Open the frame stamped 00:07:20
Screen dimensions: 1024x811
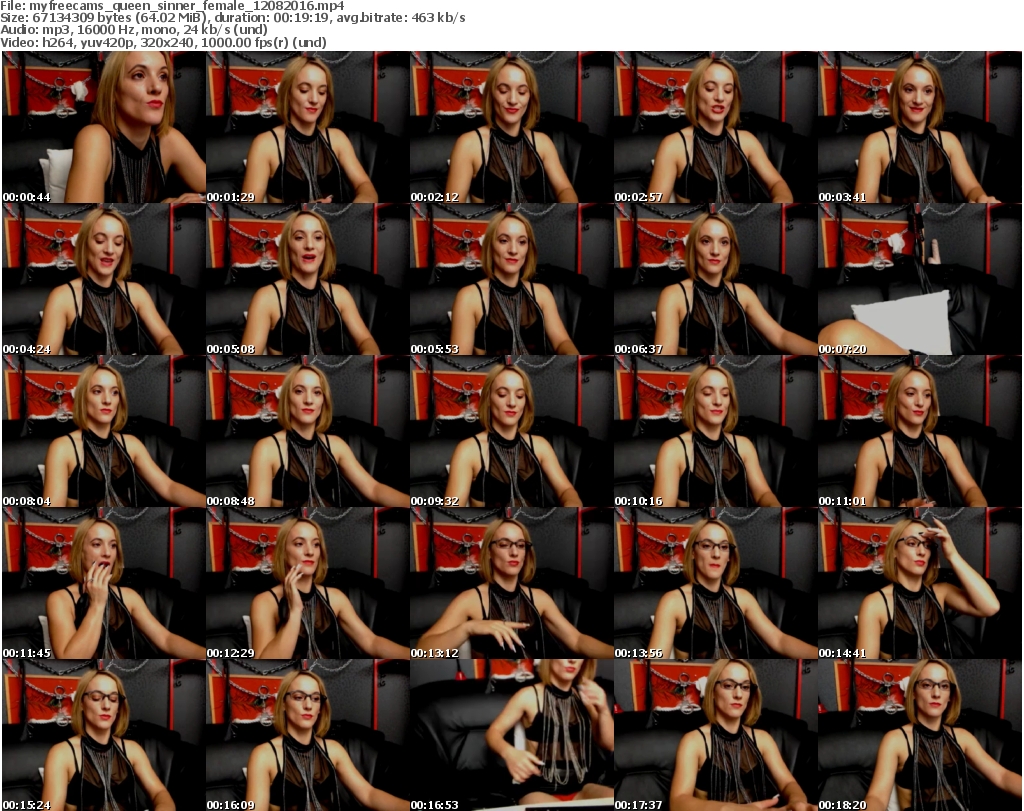pos(920,279)
